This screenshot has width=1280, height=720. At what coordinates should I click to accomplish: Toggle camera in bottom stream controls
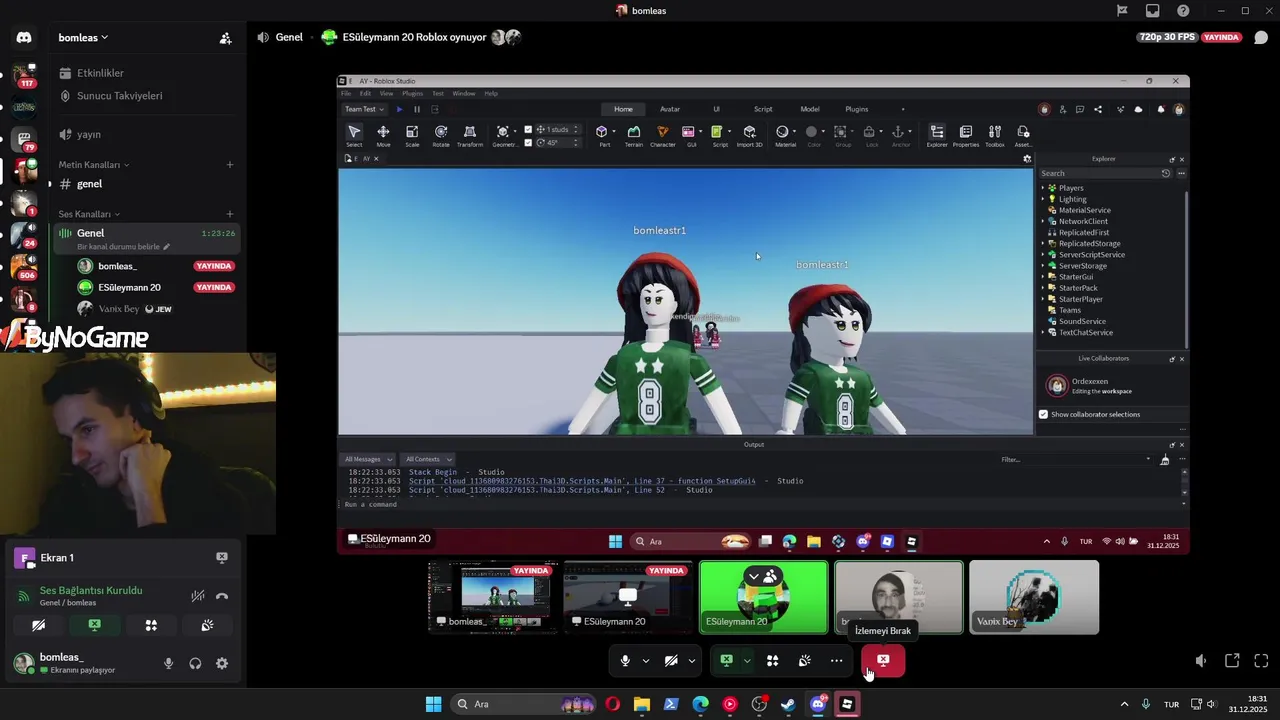[671, 661]
